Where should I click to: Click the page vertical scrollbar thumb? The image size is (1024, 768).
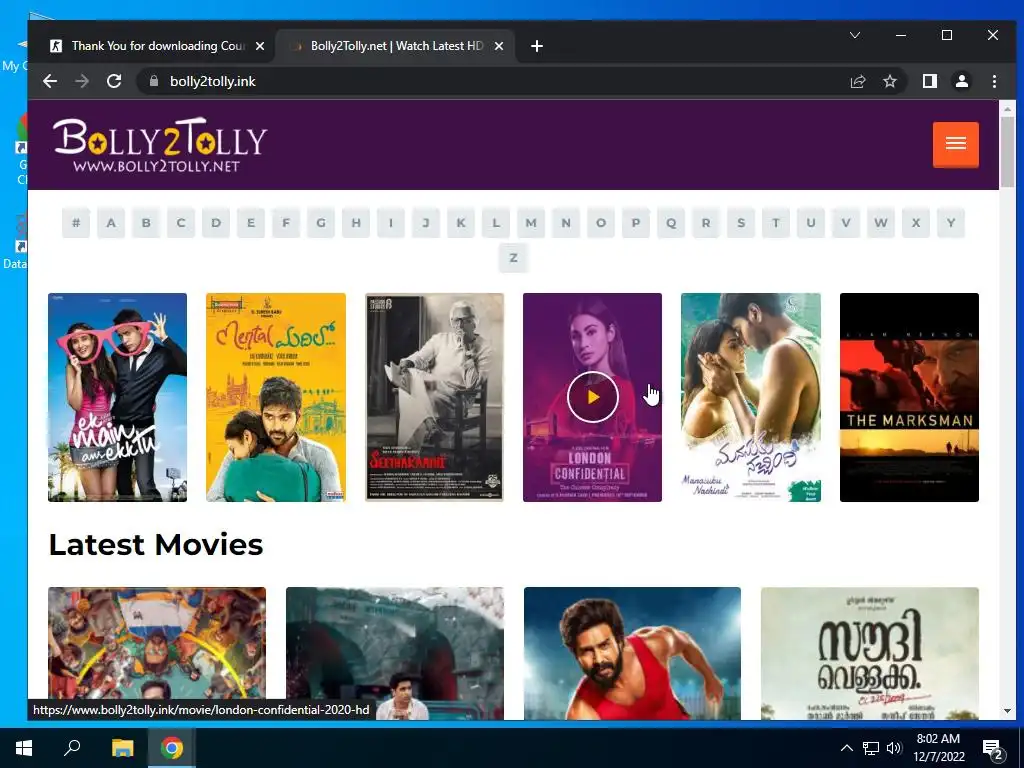[1007, 152]
